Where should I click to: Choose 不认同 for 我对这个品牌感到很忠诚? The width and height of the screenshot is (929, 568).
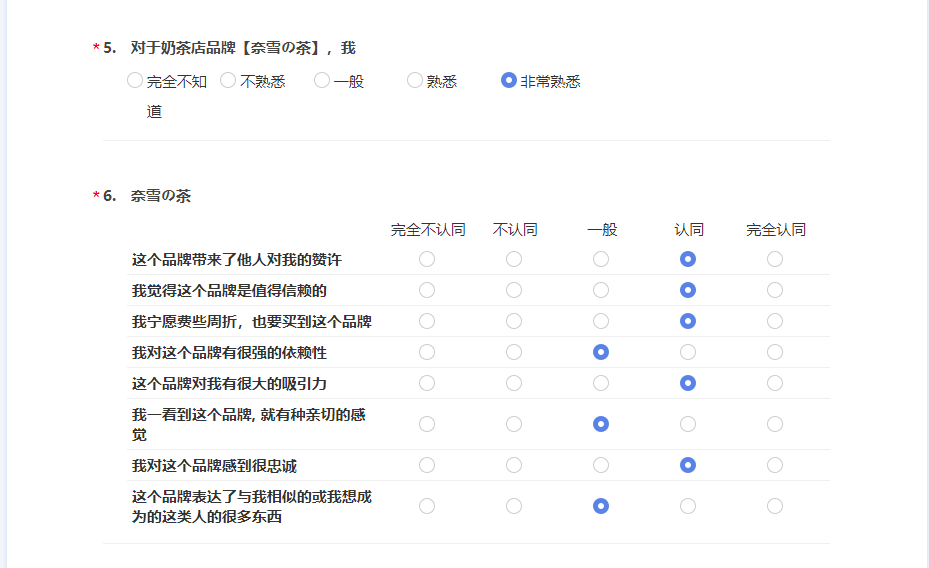click(x=514, y=465)
